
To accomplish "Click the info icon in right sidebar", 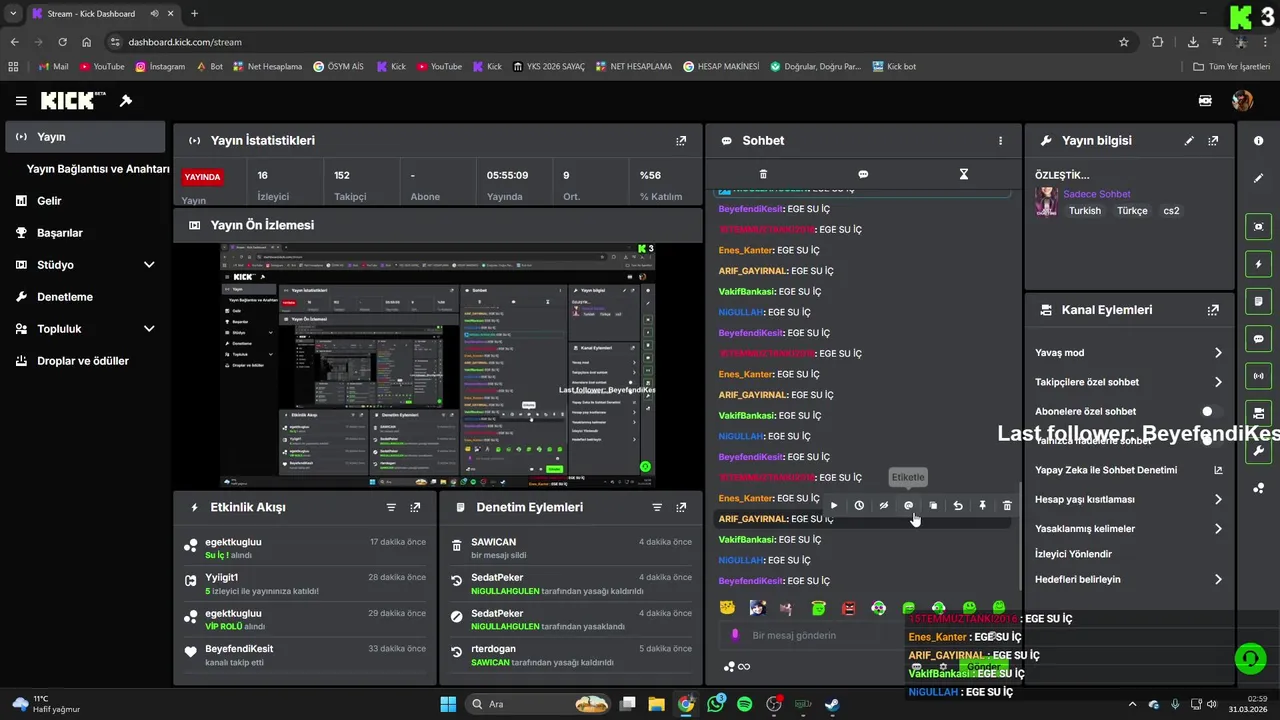I will [x=1258, y=141].
